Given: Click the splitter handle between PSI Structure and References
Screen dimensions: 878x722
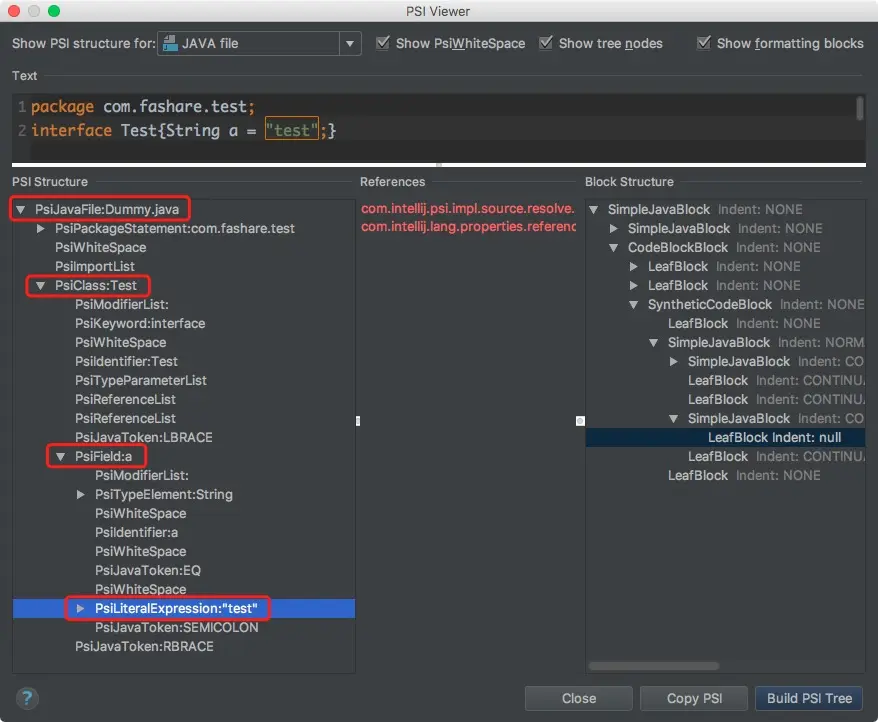Looking at the screenshot, I should [x=358, y=421].
